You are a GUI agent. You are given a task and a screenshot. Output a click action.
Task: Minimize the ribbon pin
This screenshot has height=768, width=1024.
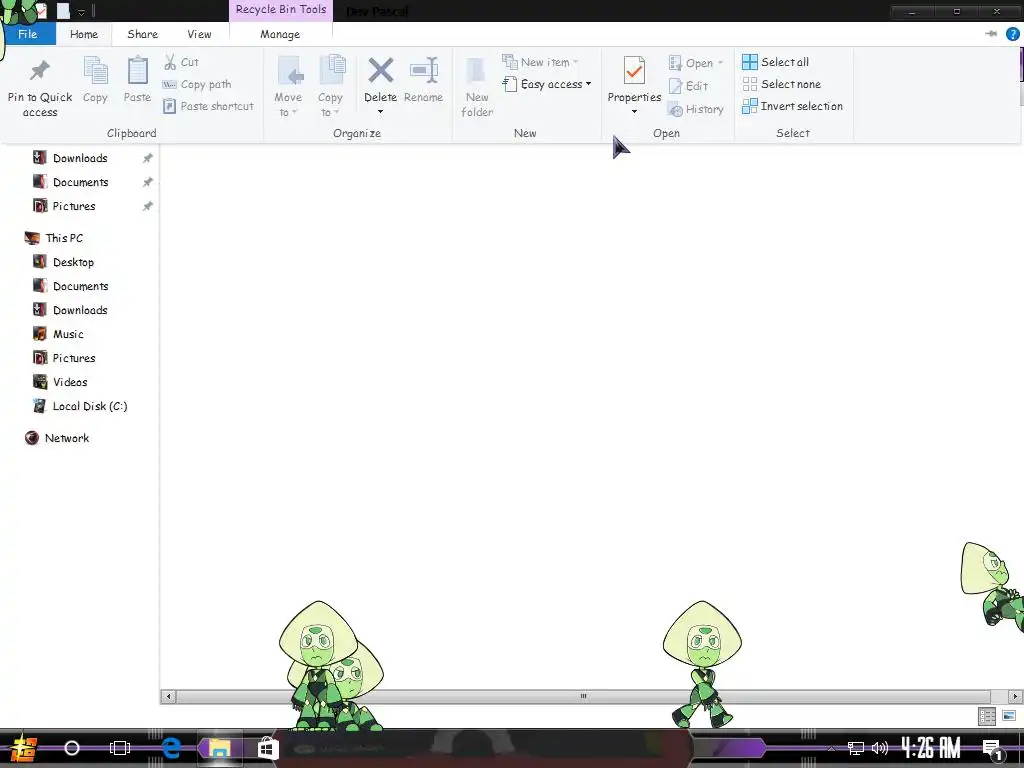click(991, 34)
